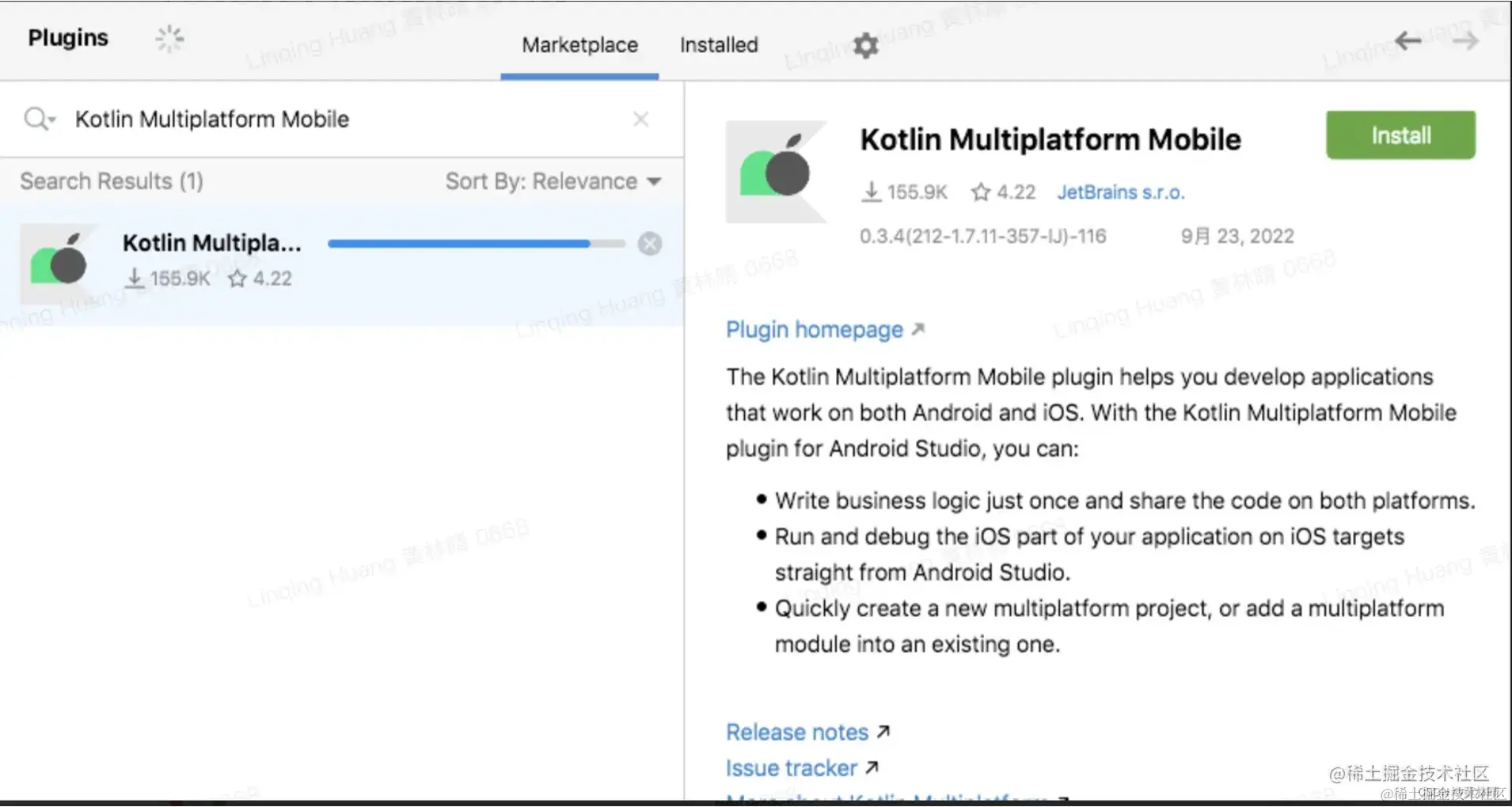Open the Release notes link
Viewport: 1512px width, 807px height.
point(807,732)
